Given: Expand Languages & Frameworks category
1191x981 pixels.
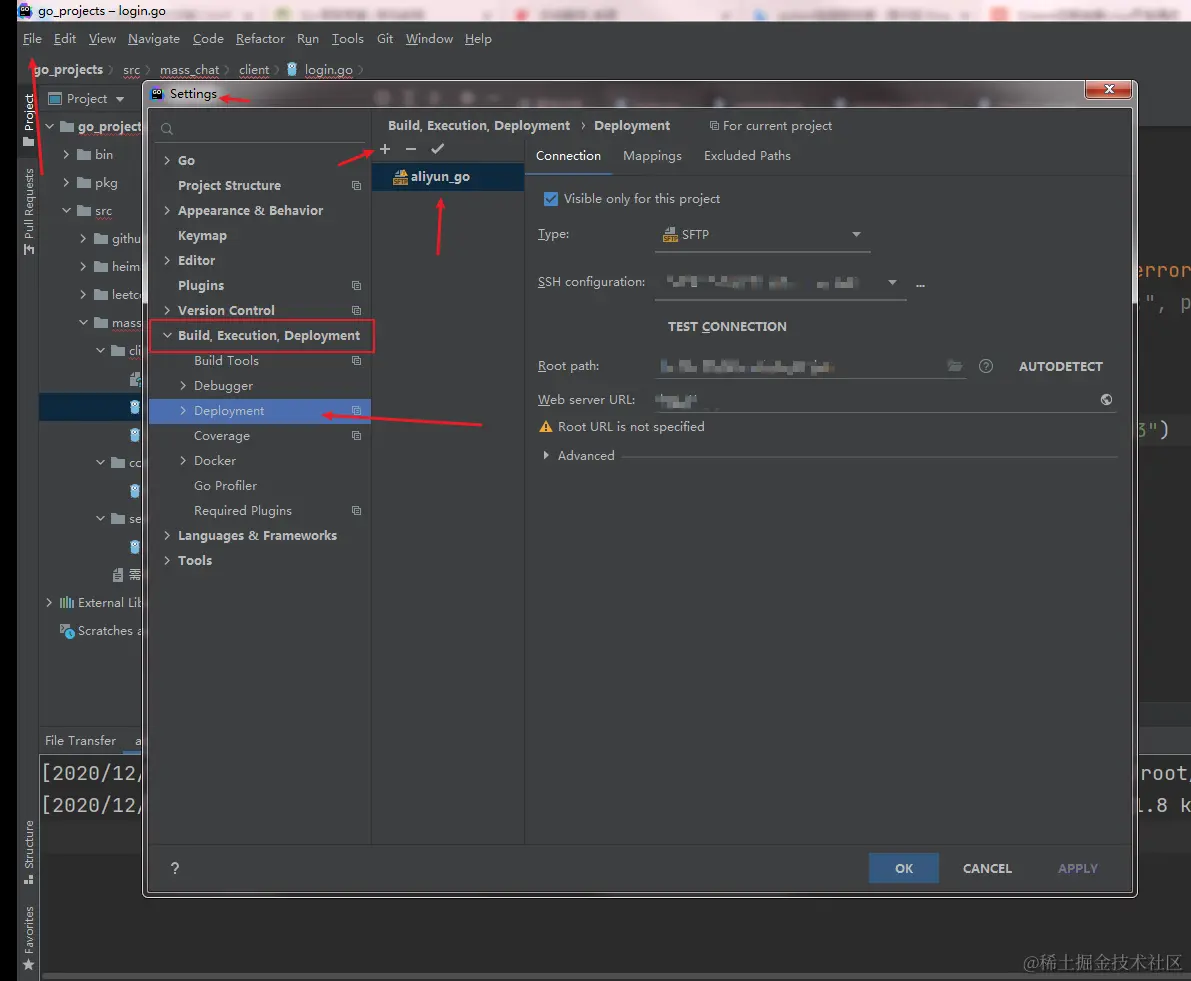Looking at the screenshot, I should coord(167,536).
